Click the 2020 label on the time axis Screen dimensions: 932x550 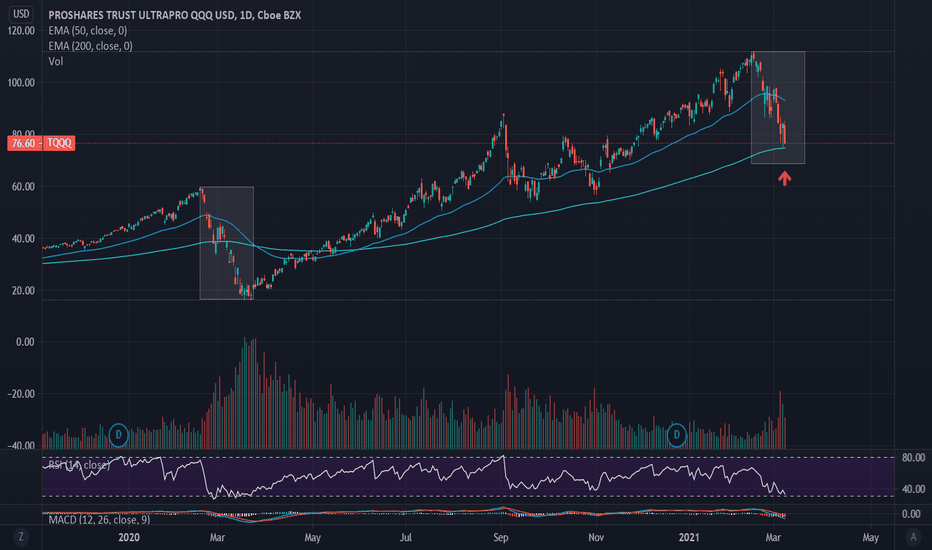[129, 537]
